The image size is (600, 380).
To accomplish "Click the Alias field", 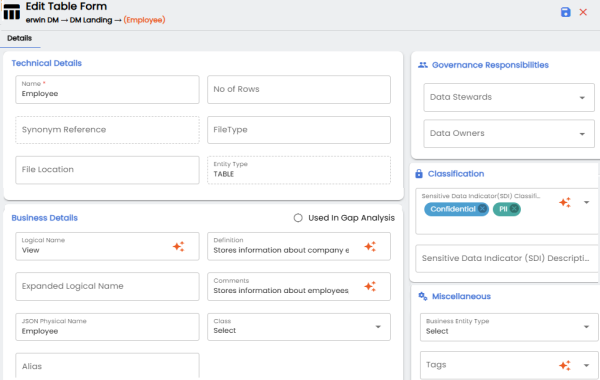I will tap(107, 366).
